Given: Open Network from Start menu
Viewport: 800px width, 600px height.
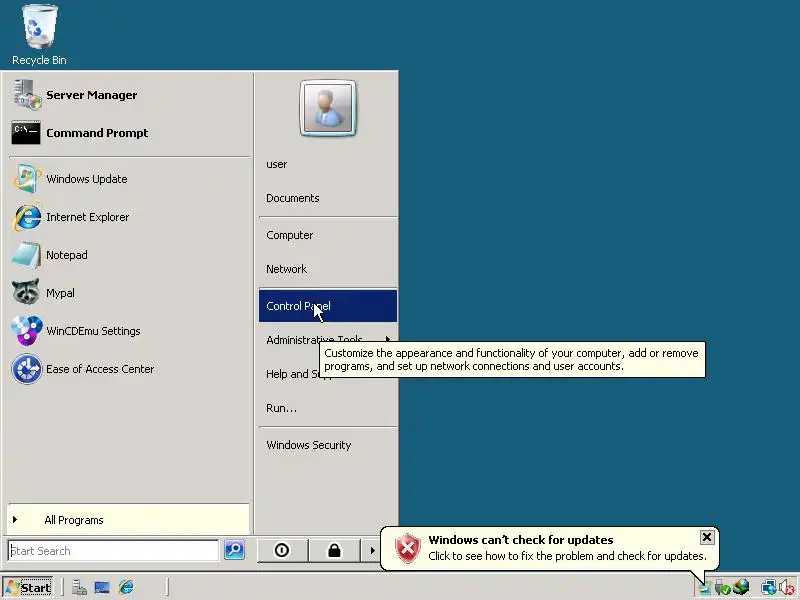Looking at the screenshot, I should tap(328, 269).
